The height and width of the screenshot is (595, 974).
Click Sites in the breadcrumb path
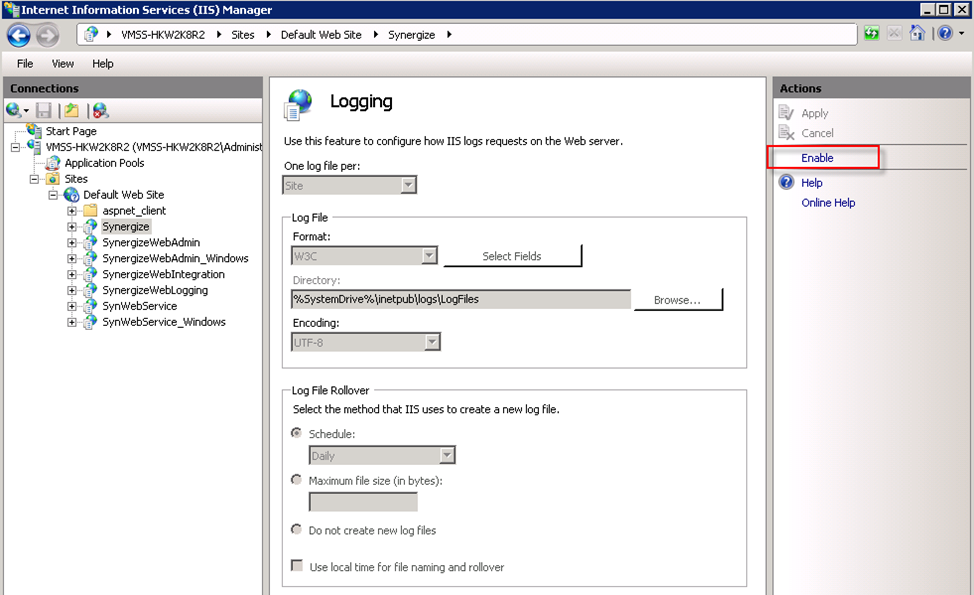[x=243, y=35]
